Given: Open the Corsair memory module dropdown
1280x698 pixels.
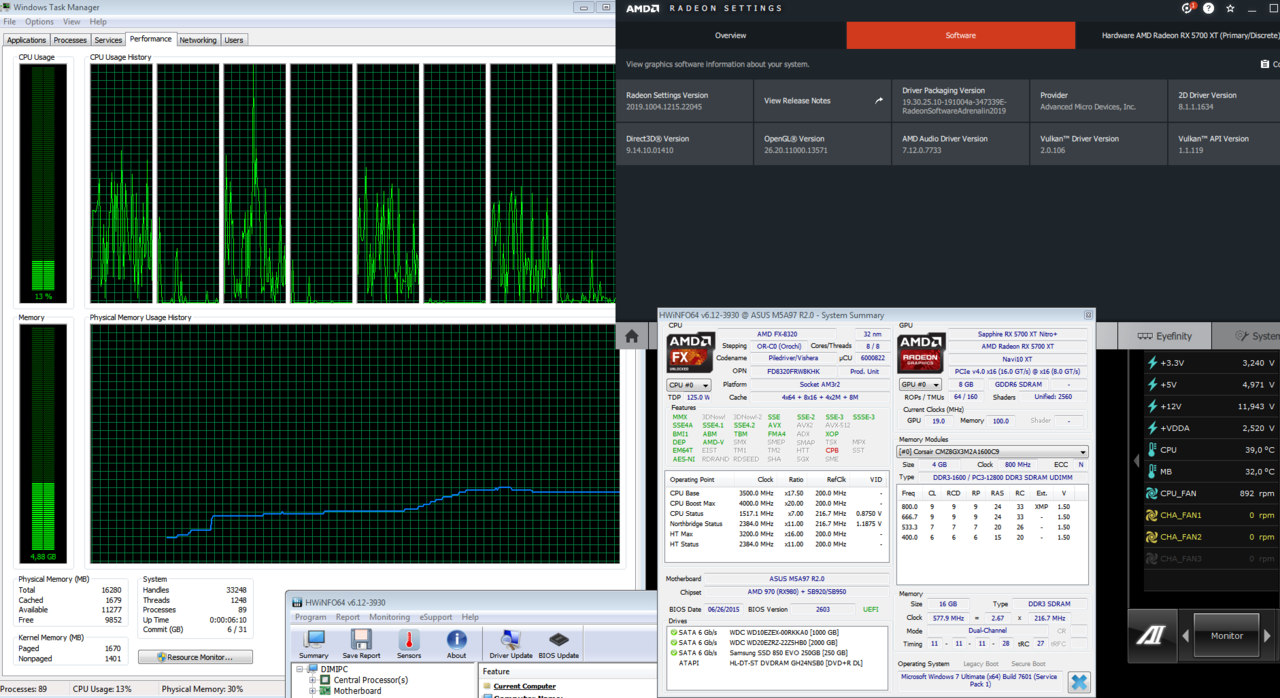Looking at the screenshot, I should [993, 452].
